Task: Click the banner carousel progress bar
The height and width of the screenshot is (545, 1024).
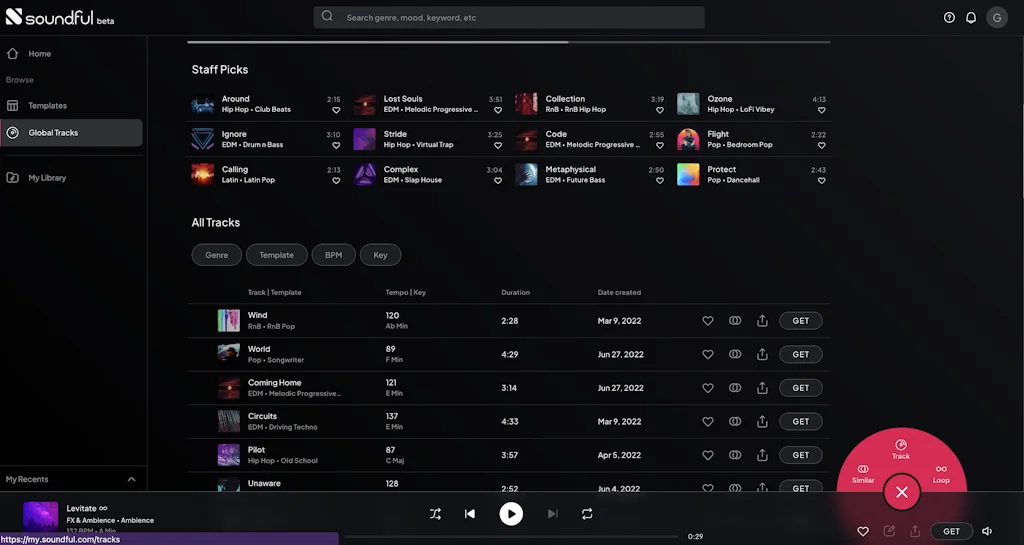Action: (509, 42)
